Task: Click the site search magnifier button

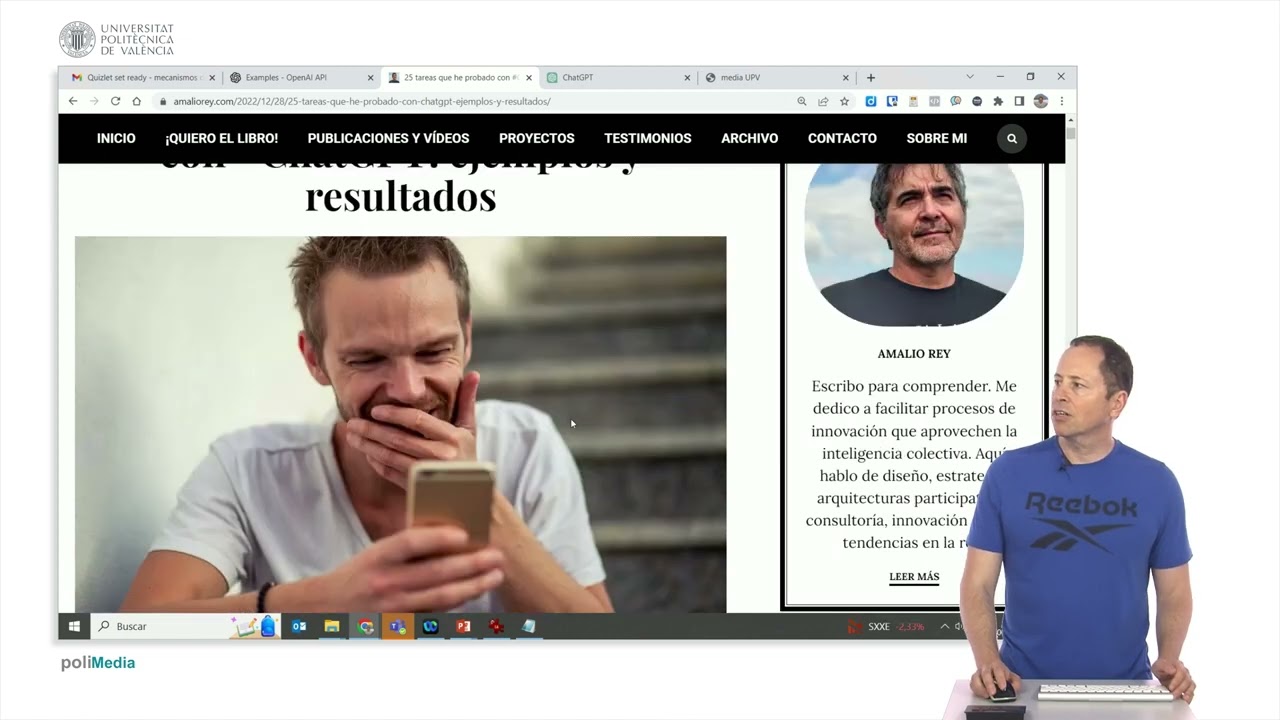Action: point(1012,138)
